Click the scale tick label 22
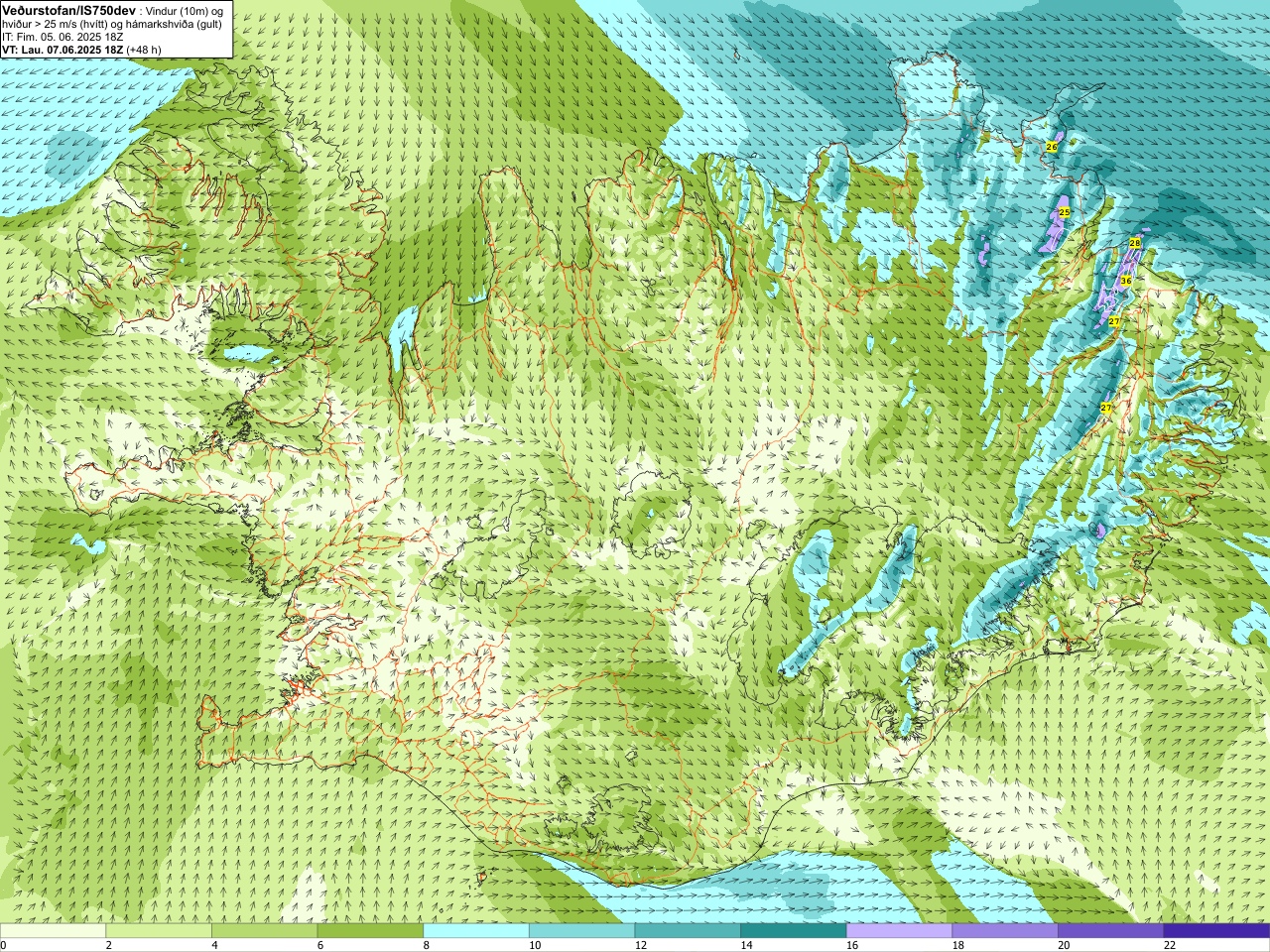The image size is (1270, 952). tap(1170, 946)
